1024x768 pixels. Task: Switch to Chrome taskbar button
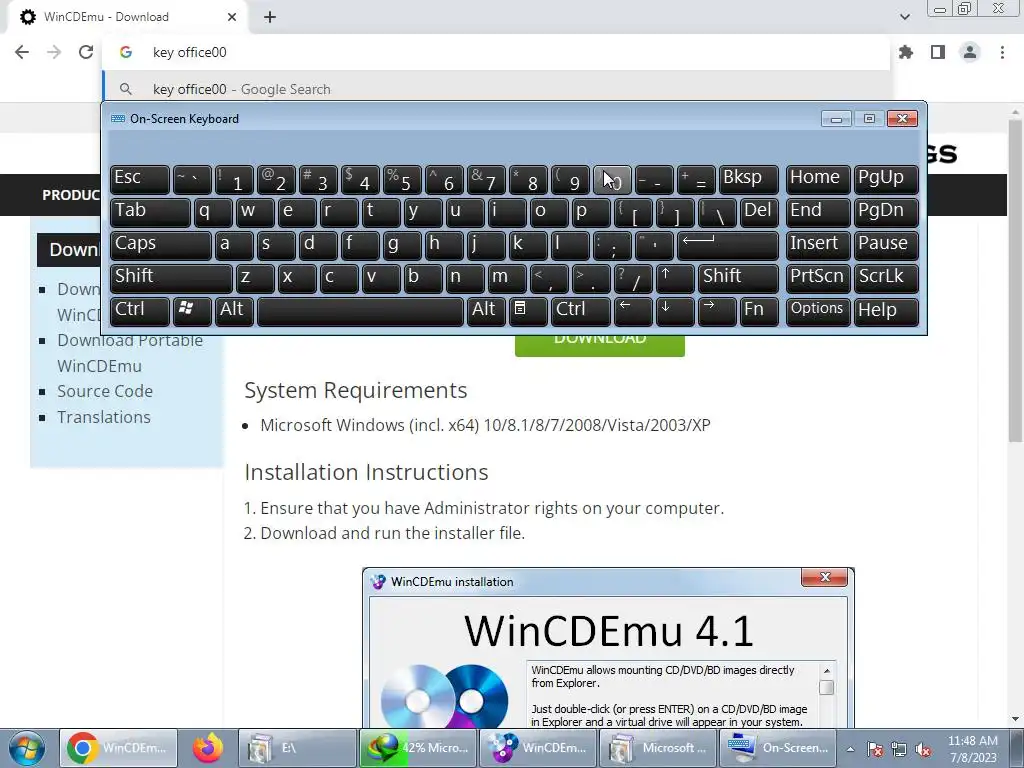pyautogui.click(x=118, y=748)
